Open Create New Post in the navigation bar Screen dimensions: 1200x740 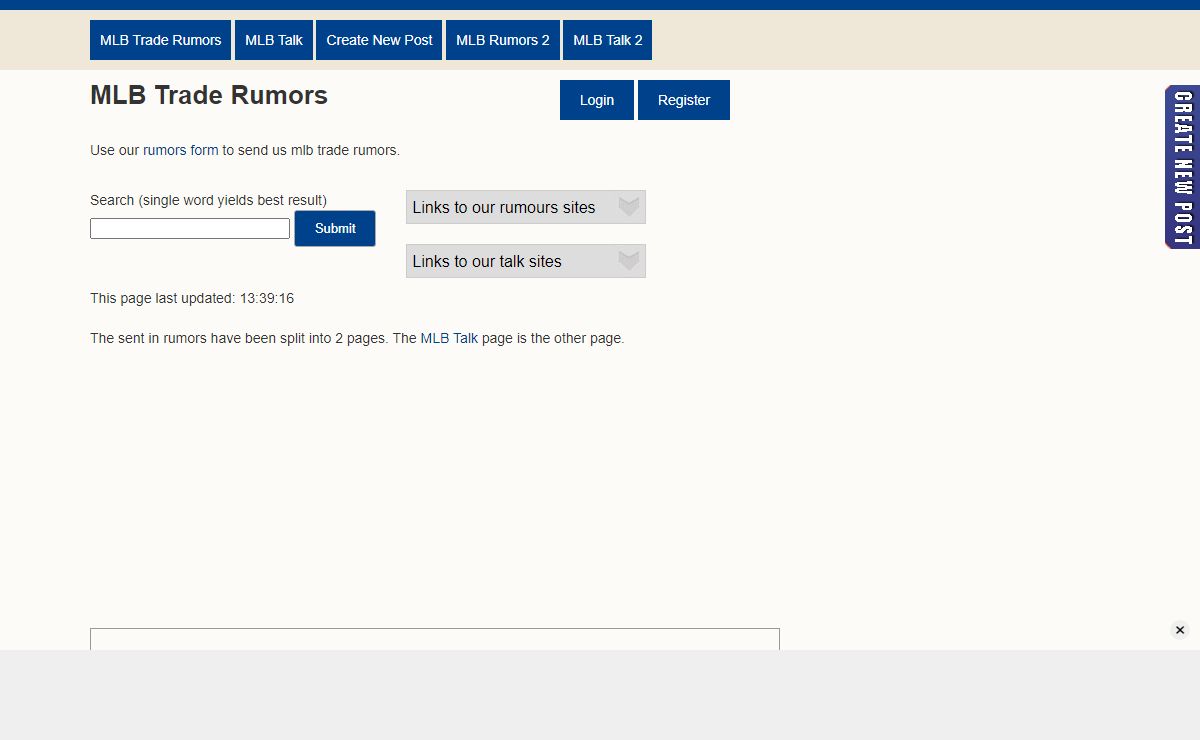point(379,40)
